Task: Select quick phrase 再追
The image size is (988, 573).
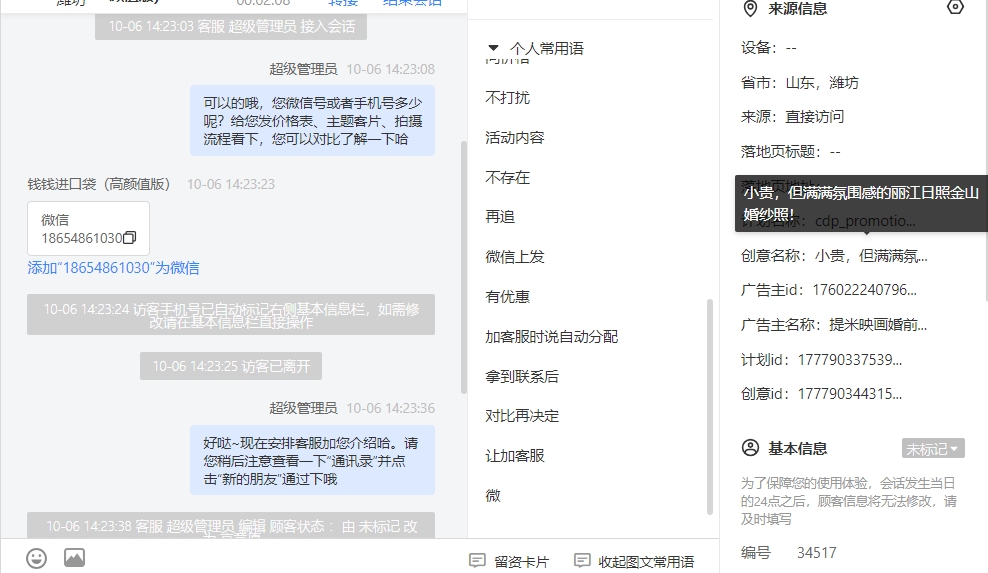Action: tap(500, 217)
